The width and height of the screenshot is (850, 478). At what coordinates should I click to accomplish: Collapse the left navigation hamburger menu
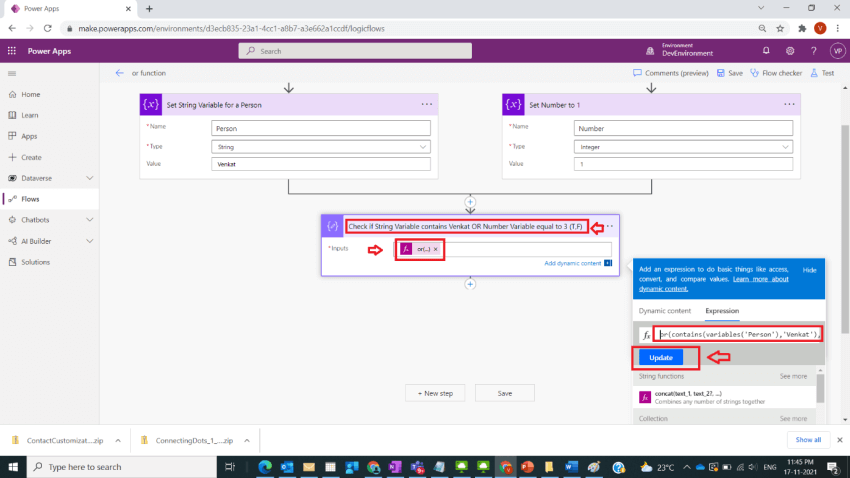(x=12, y=73)
